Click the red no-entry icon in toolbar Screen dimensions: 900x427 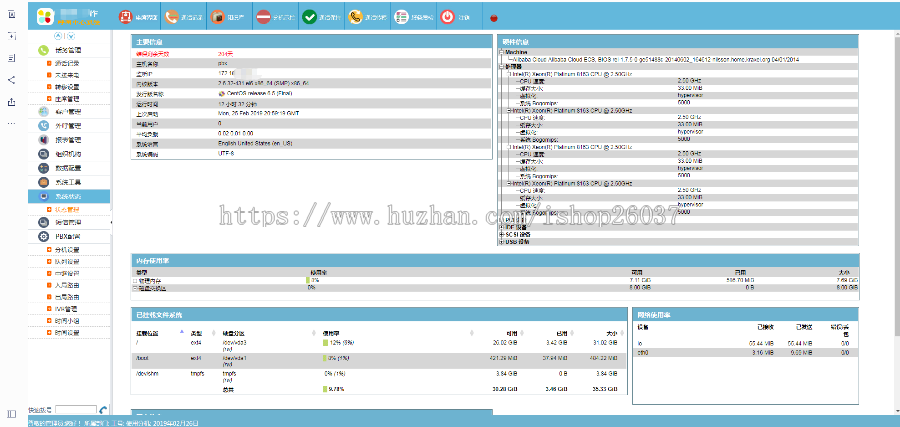pos(263,17)
